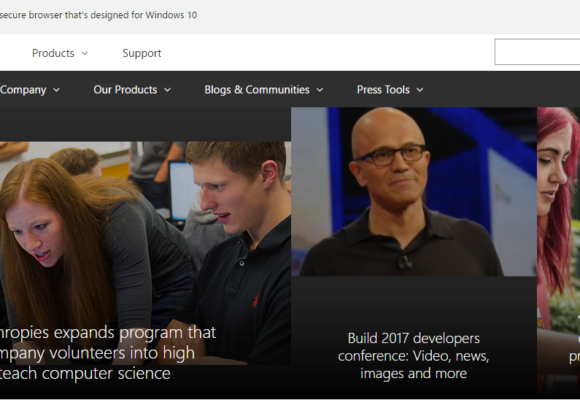
Task: Expand the Products chevron in top navigation
Action: pyautogui.click(x=85, y=53)
